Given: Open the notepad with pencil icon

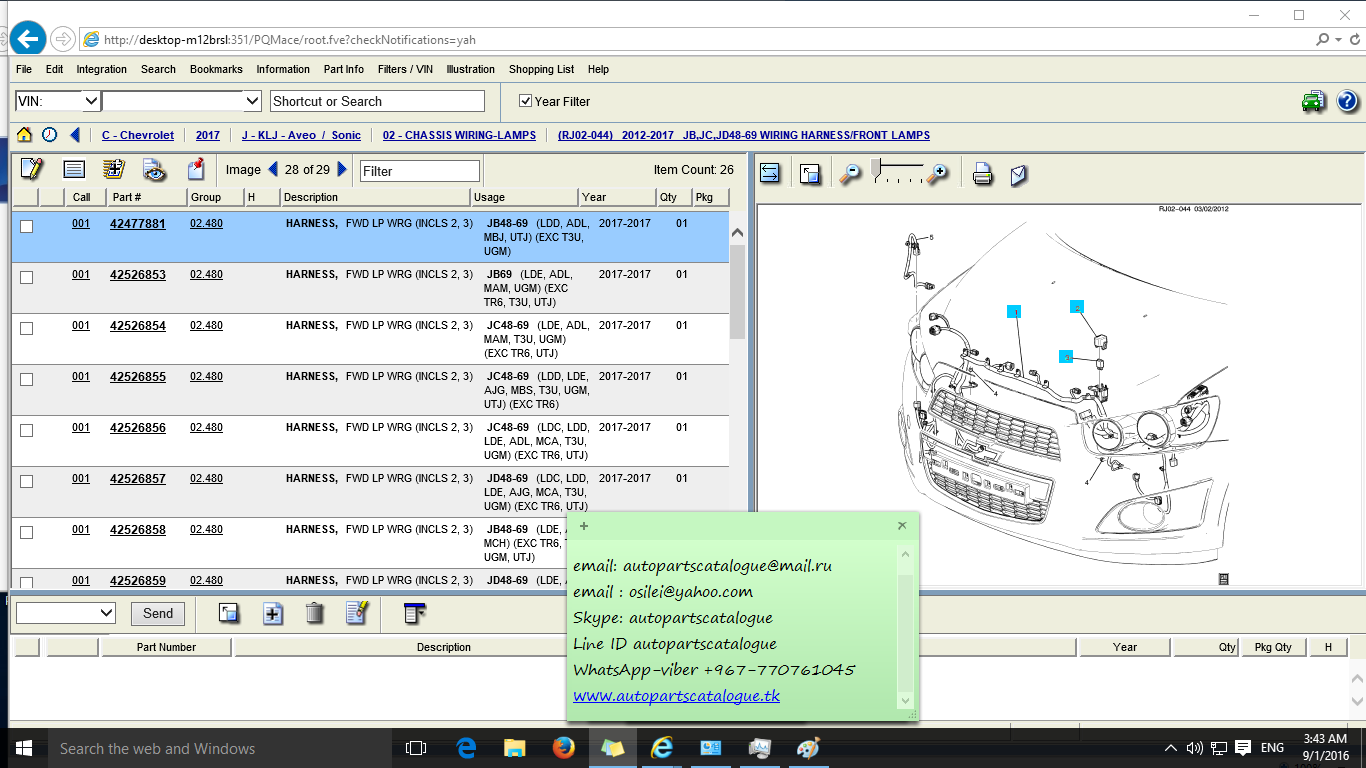Looking at the screenshot, I should (x=31, y=169).
